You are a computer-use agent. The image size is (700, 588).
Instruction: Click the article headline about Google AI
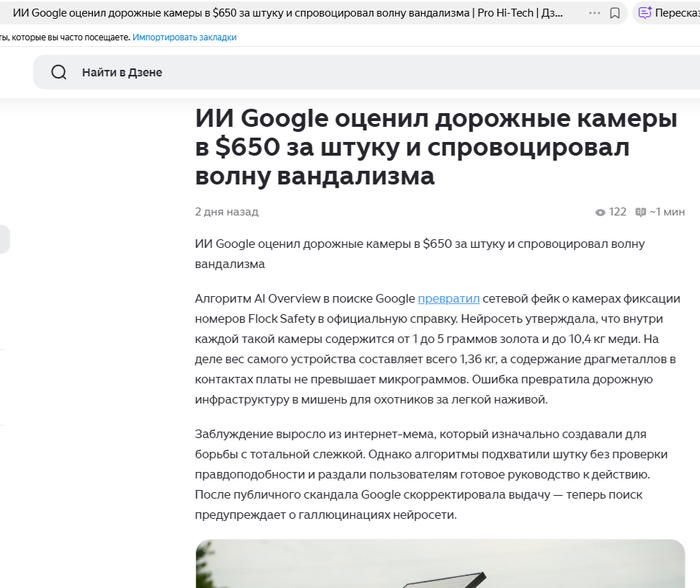(x=436, y=146)
